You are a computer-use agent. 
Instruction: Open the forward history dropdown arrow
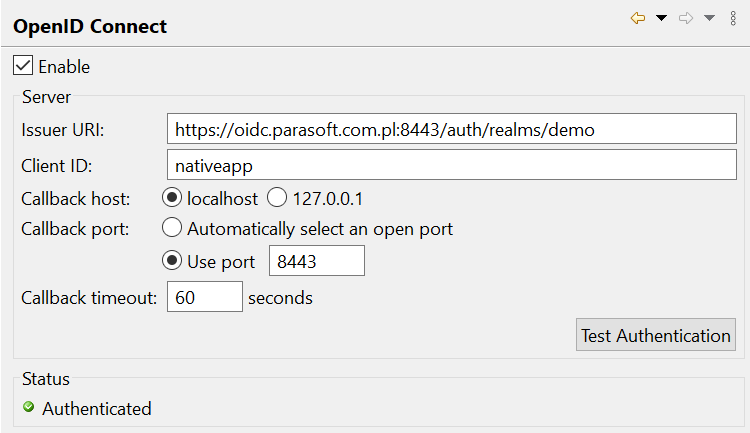[709, 18]
